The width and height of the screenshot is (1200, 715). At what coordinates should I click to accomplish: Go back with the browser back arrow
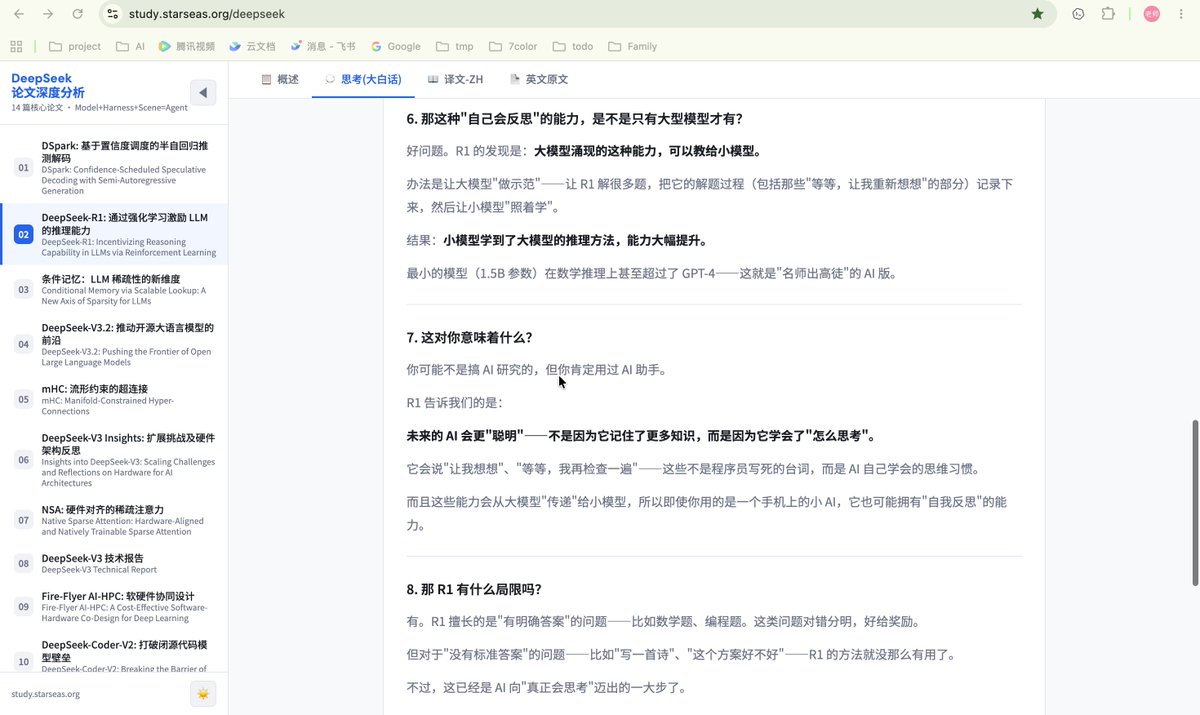pyautogui.click(x=20, y=14)
